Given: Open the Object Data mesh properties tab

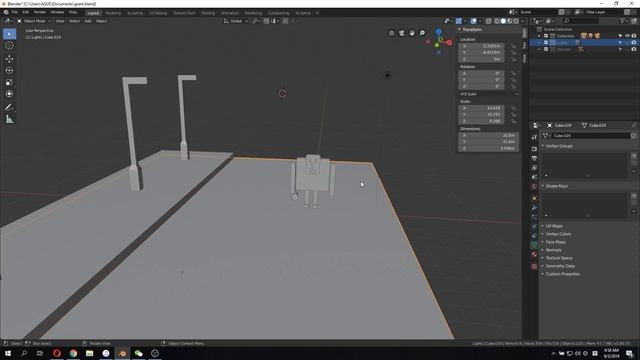Looking at the screenshot, I should tap(534, 245).
